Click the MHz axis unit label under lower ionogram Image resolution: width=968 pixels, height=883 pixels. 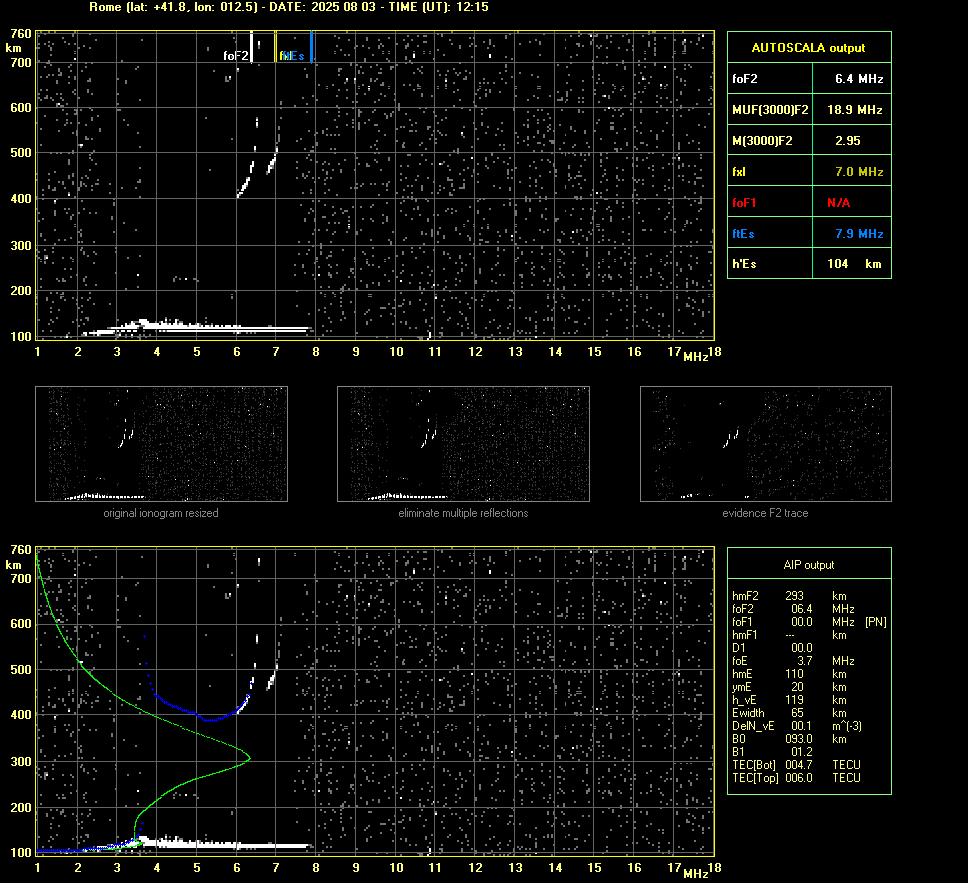[696, 873]
